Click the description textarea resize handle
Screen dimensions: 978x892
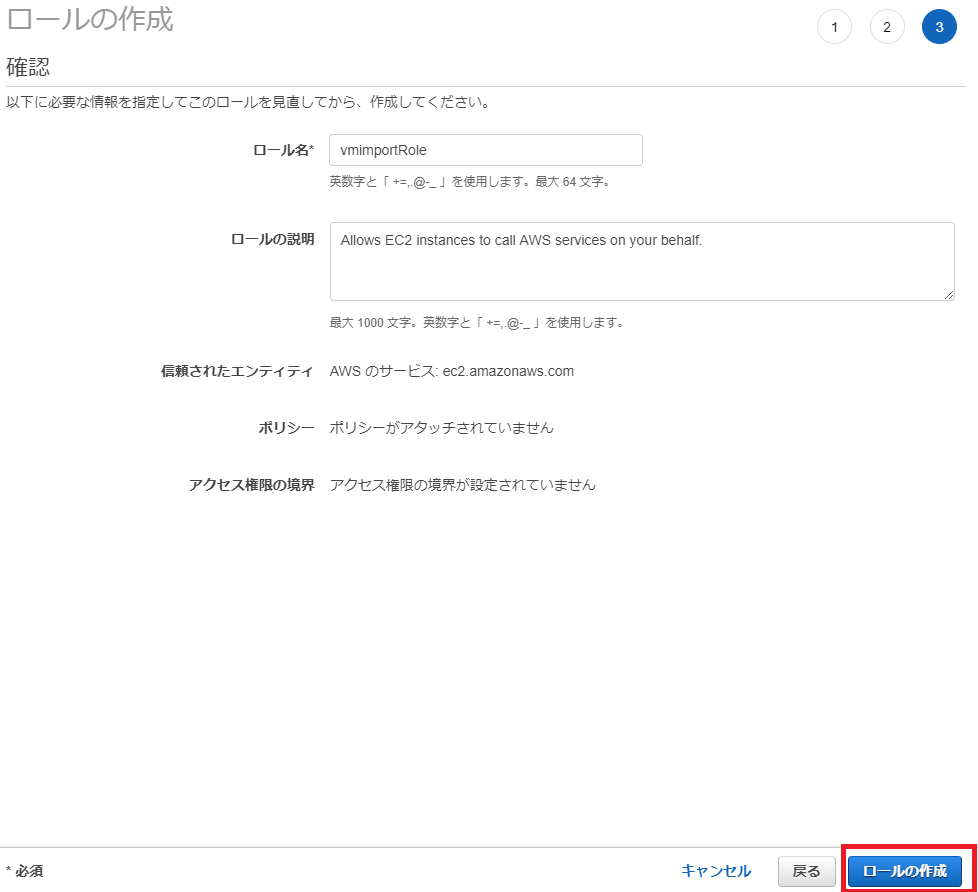(x=949, y=295)
